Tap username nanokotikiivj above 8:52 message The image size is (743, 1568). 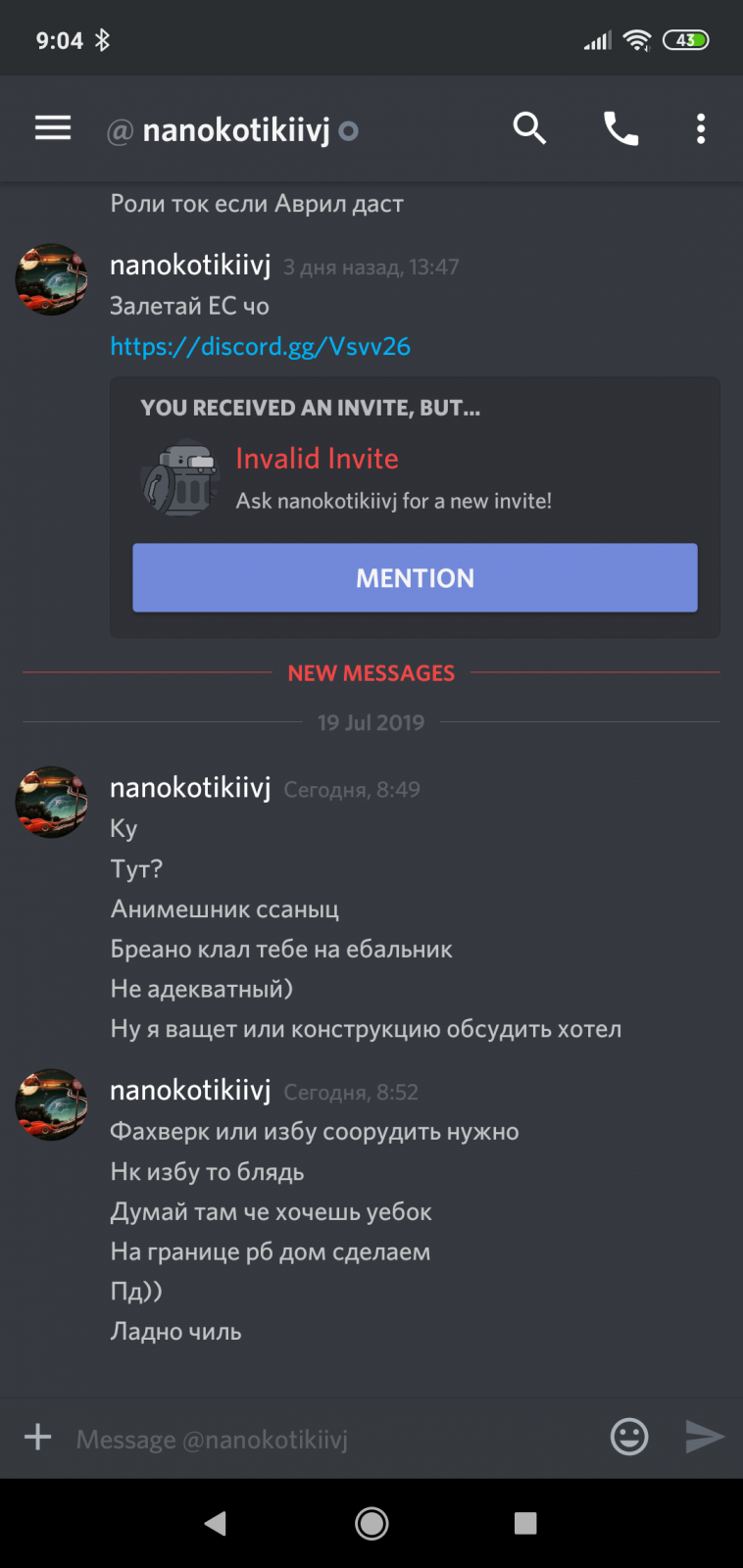[x=190, y=1090]
